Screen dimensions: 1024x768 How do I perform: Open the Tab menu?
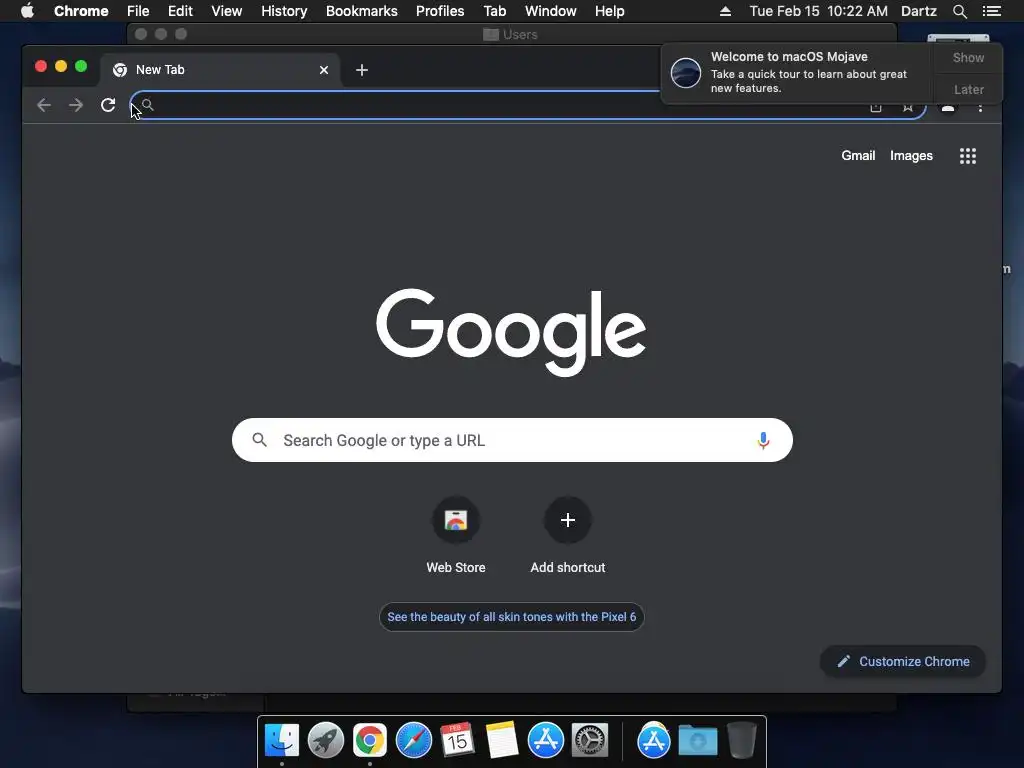pos(494,11)
